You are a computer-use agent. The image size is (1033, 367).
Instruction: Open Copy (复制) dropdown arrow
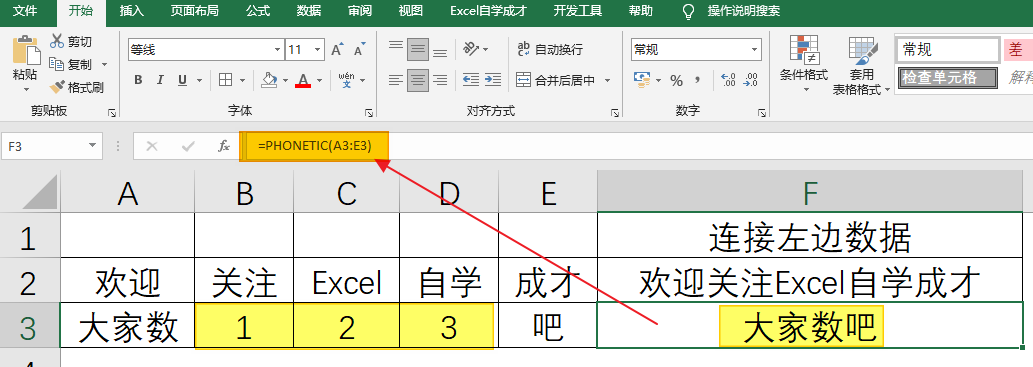(x=104, y=65)
